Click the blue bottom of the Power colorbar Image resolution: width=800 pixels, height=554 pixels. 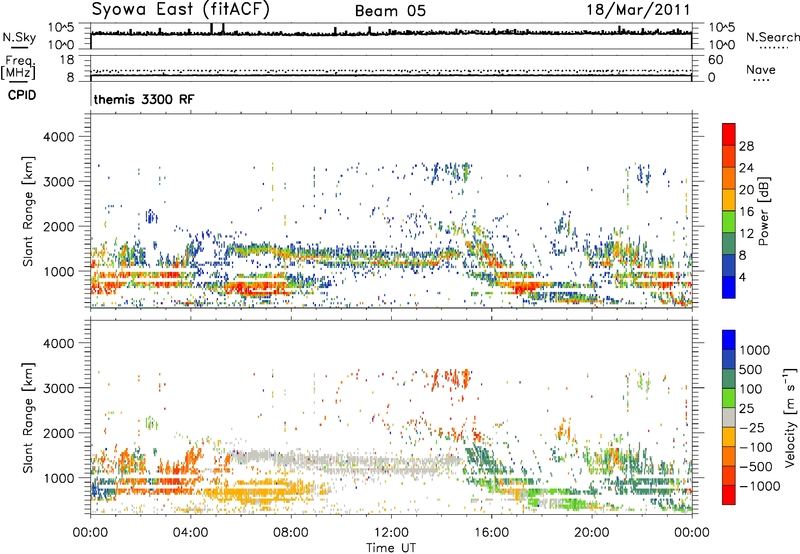(729, 287)
